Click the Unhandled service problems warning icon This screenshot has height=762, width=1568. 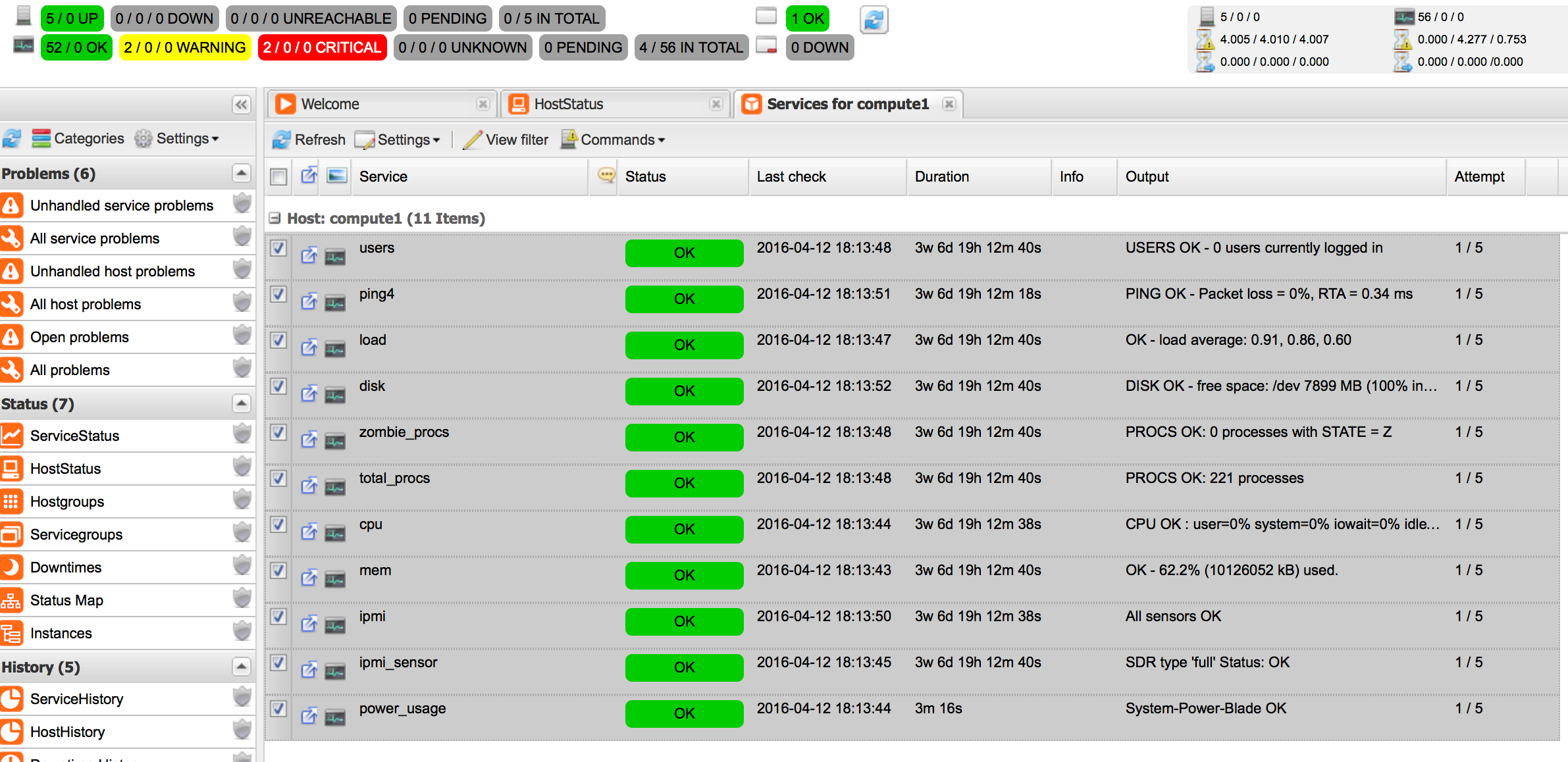pyautogui.click(x=12, y=205)
